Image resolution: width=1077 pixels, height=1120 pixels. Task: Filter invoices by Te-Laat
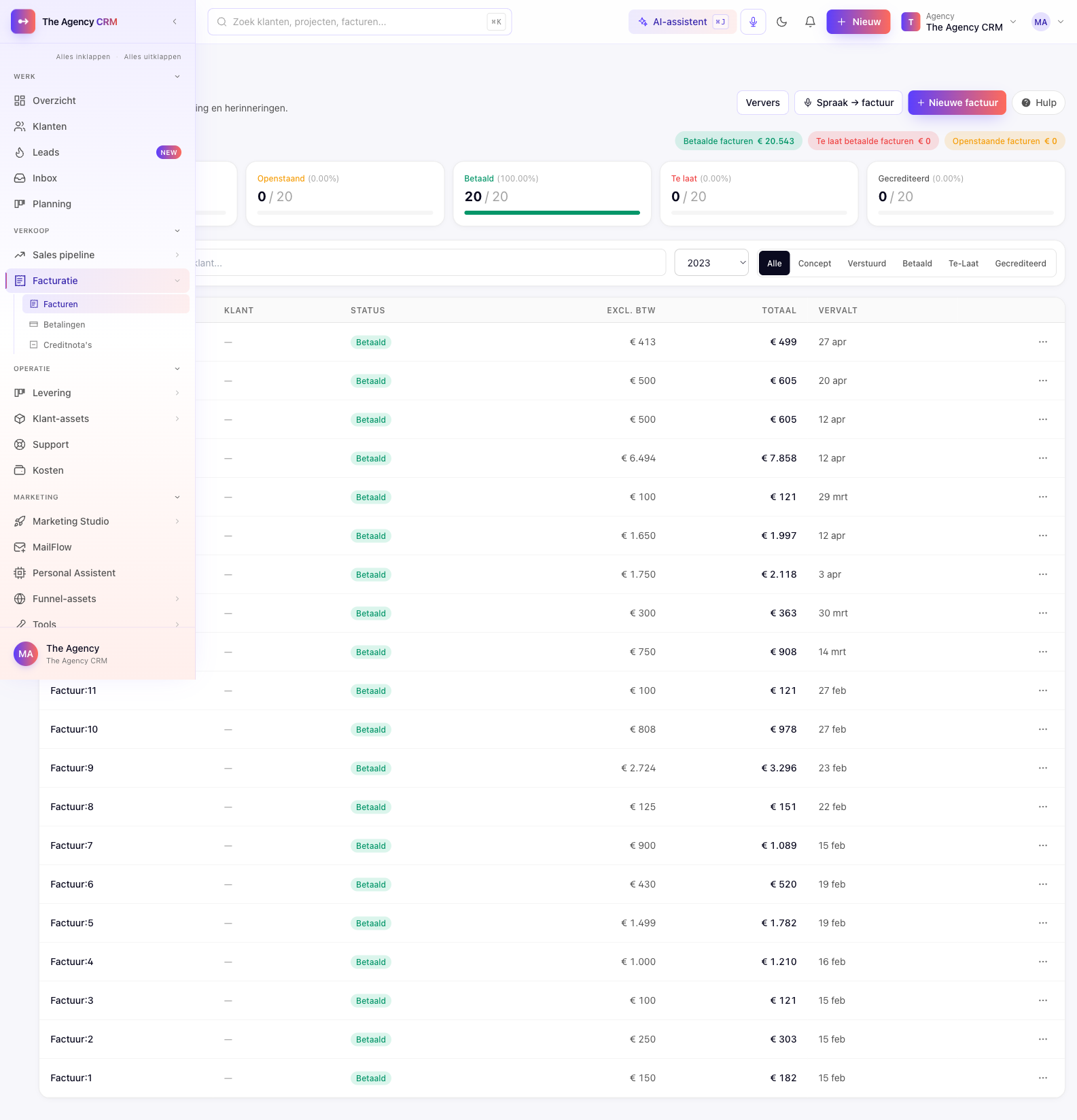[x=964, y=264]
